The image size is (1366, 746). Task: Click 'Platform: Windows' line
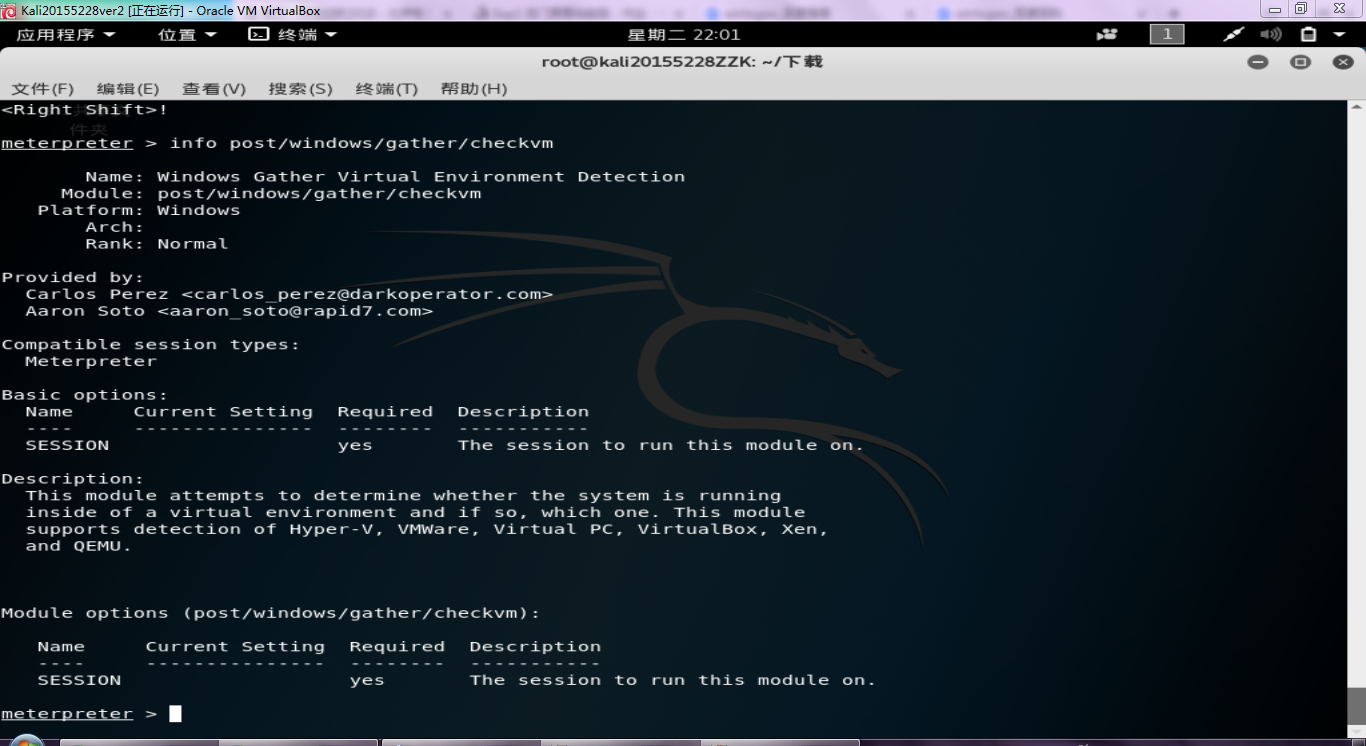(138, 211)
